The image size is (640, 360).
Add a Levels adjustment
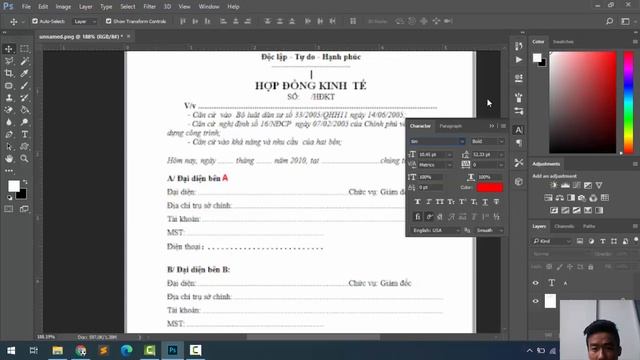(565, 185)
